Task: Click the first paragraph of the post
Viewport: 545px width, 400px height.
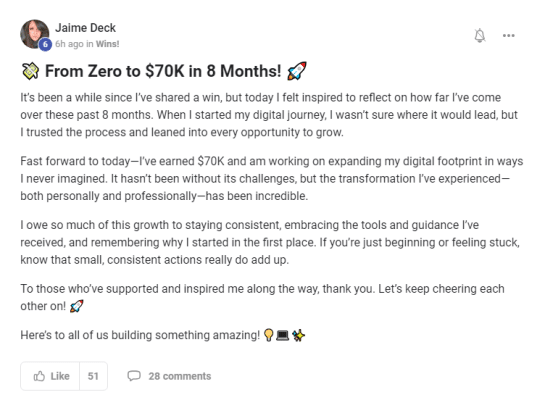Action: click(269, 115)
